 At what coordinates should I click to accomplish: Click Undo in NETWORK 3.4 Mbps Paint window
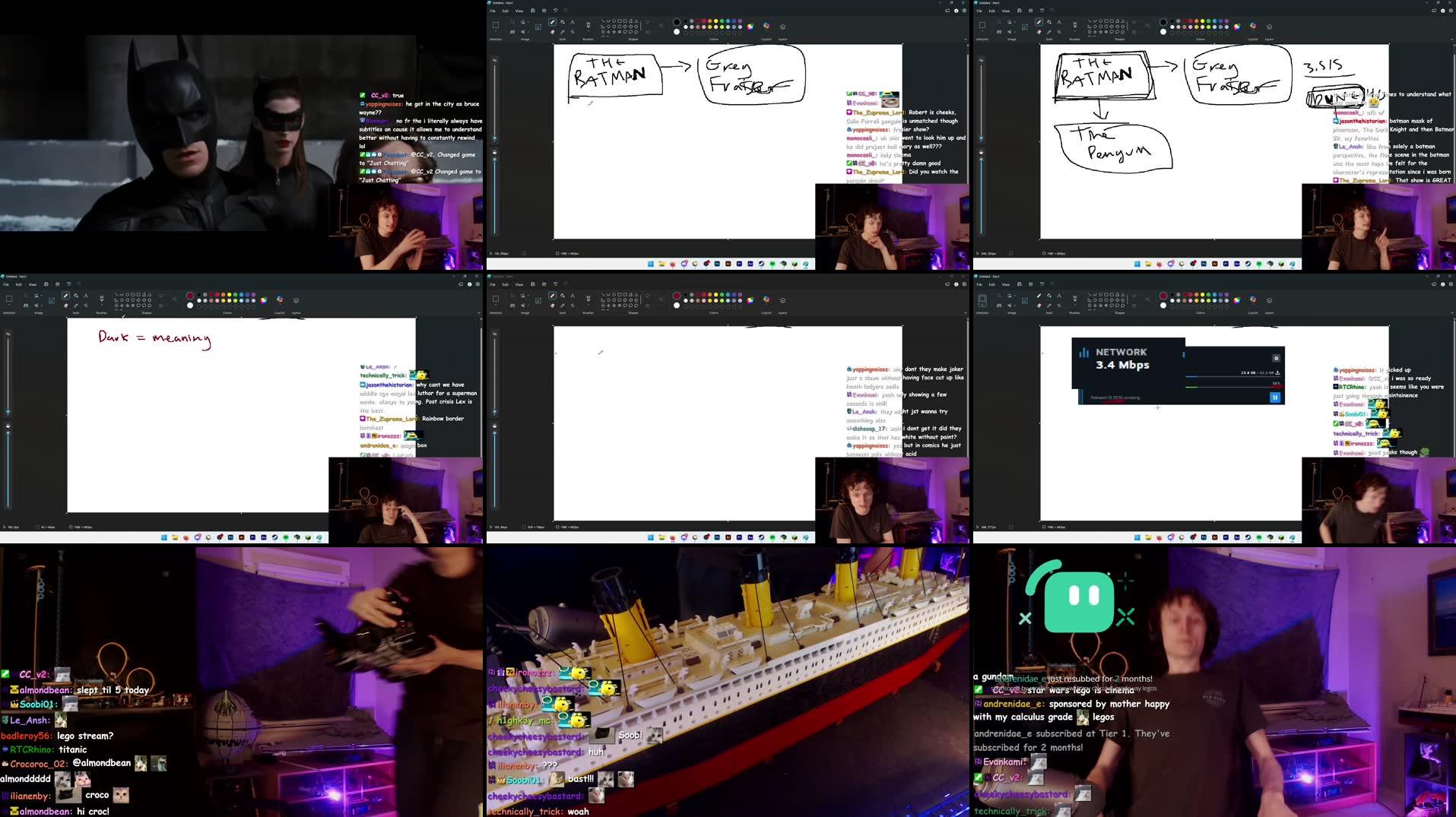tap(1042, 284)
